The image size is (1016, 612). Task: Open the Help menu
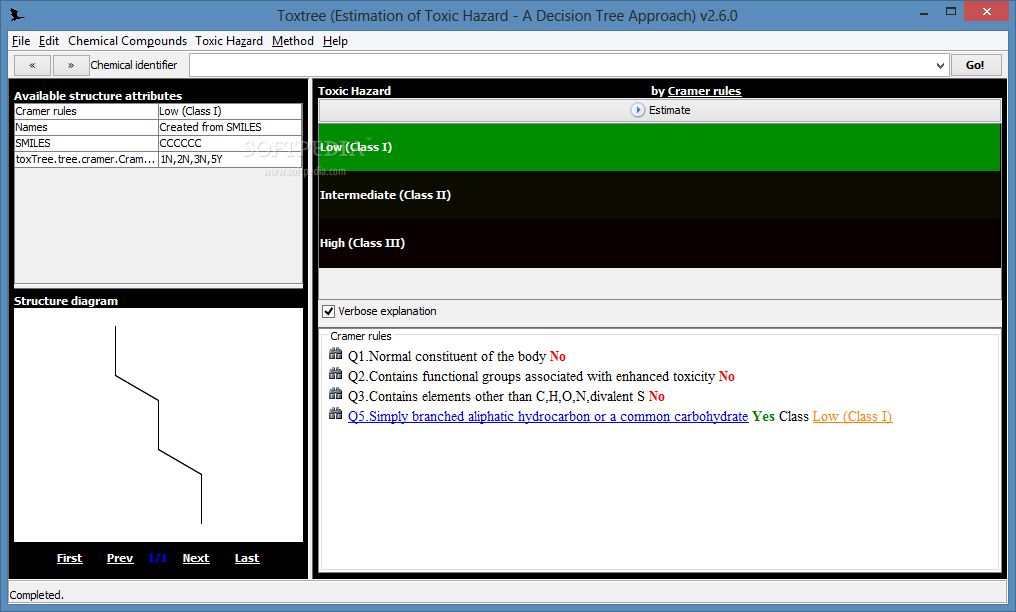coord(335,41)
